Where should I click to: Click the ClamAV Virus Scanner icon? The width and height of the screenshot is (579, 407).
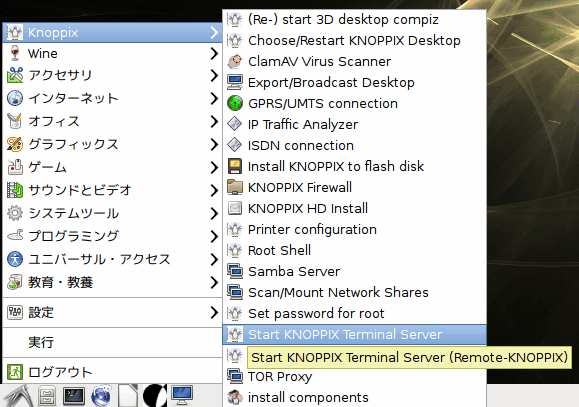click(235, 61)
